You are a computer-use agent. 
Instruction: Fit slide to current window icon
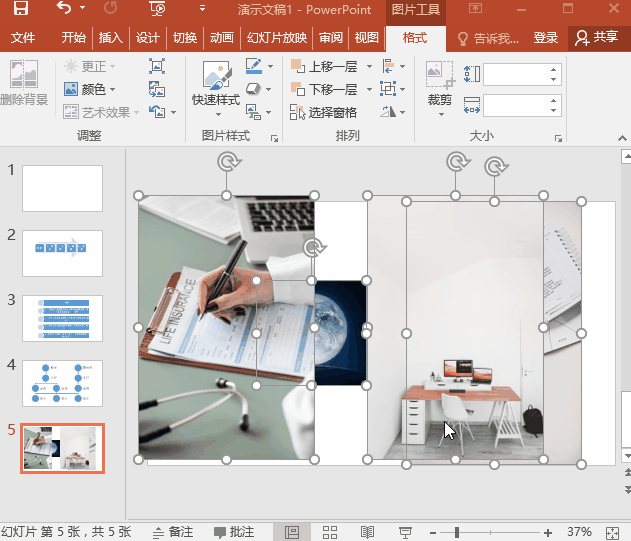[x=612, y=532]
